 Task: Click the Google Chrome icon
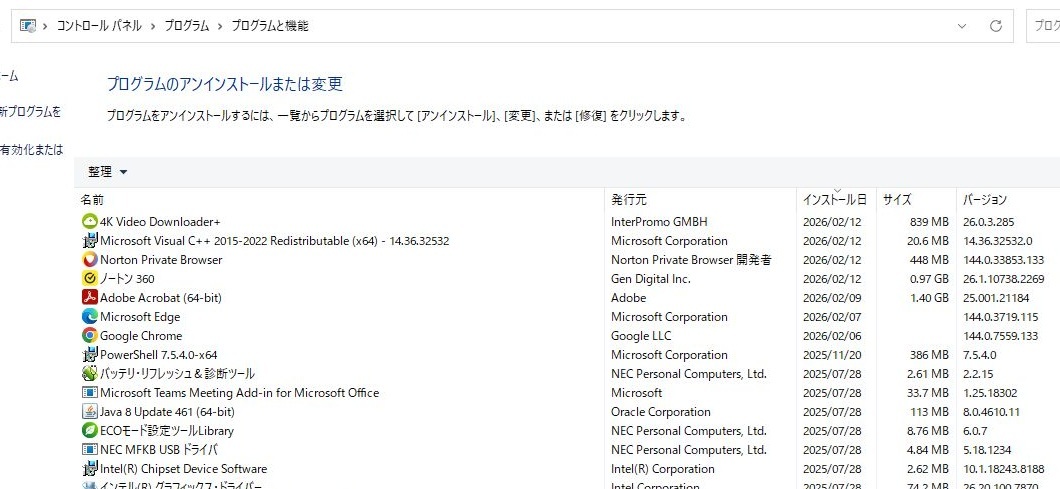[x=90, y=336]
